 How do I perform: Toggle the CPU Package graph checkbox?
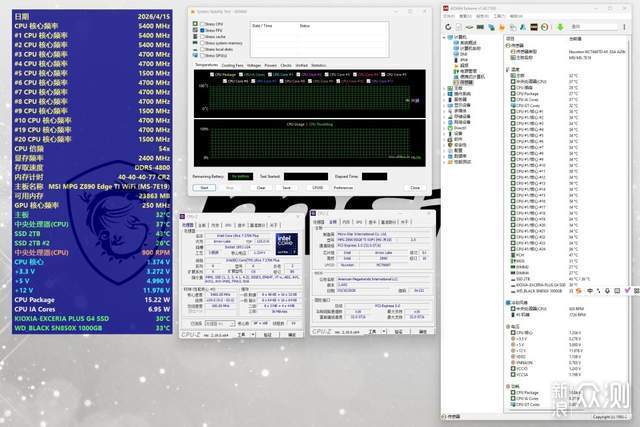(212, 74)
